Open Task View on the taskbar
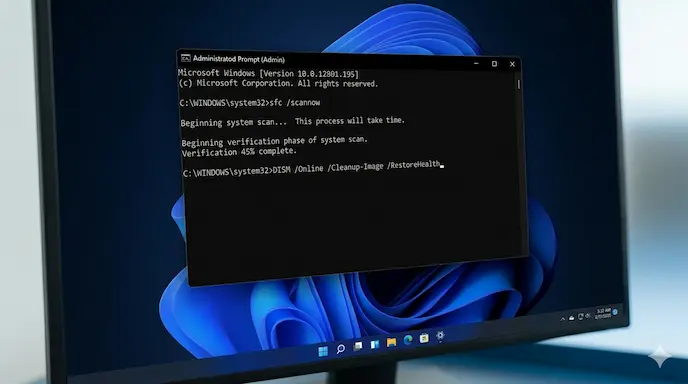The width and height of the screenshot is (688, 384). pyautogui.click(x=358, y=346)
